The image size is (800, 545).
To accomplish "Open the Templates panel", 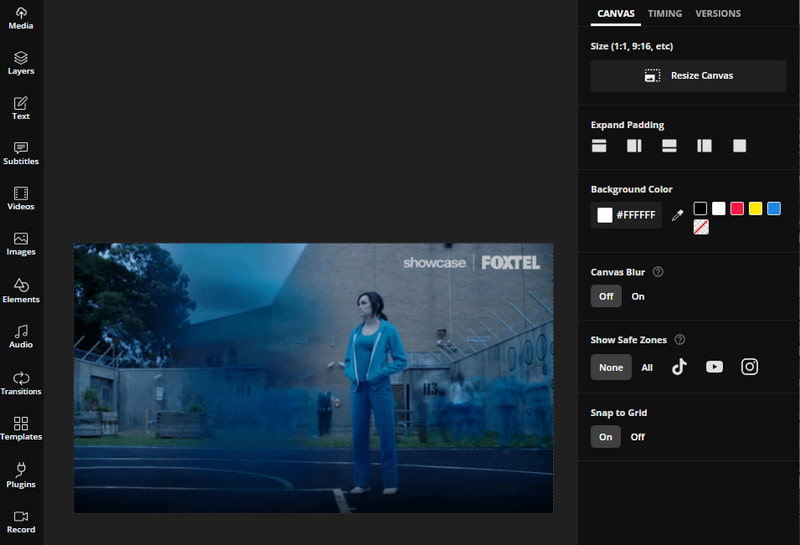I will [x=21, y=429].
